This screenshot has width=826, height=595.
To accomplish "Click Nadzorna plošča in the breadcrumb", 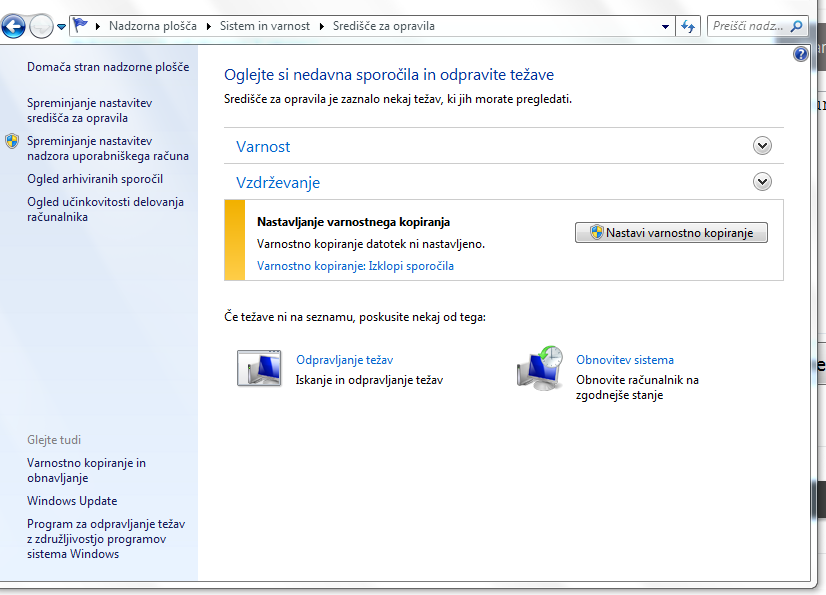I will point(152,26).
